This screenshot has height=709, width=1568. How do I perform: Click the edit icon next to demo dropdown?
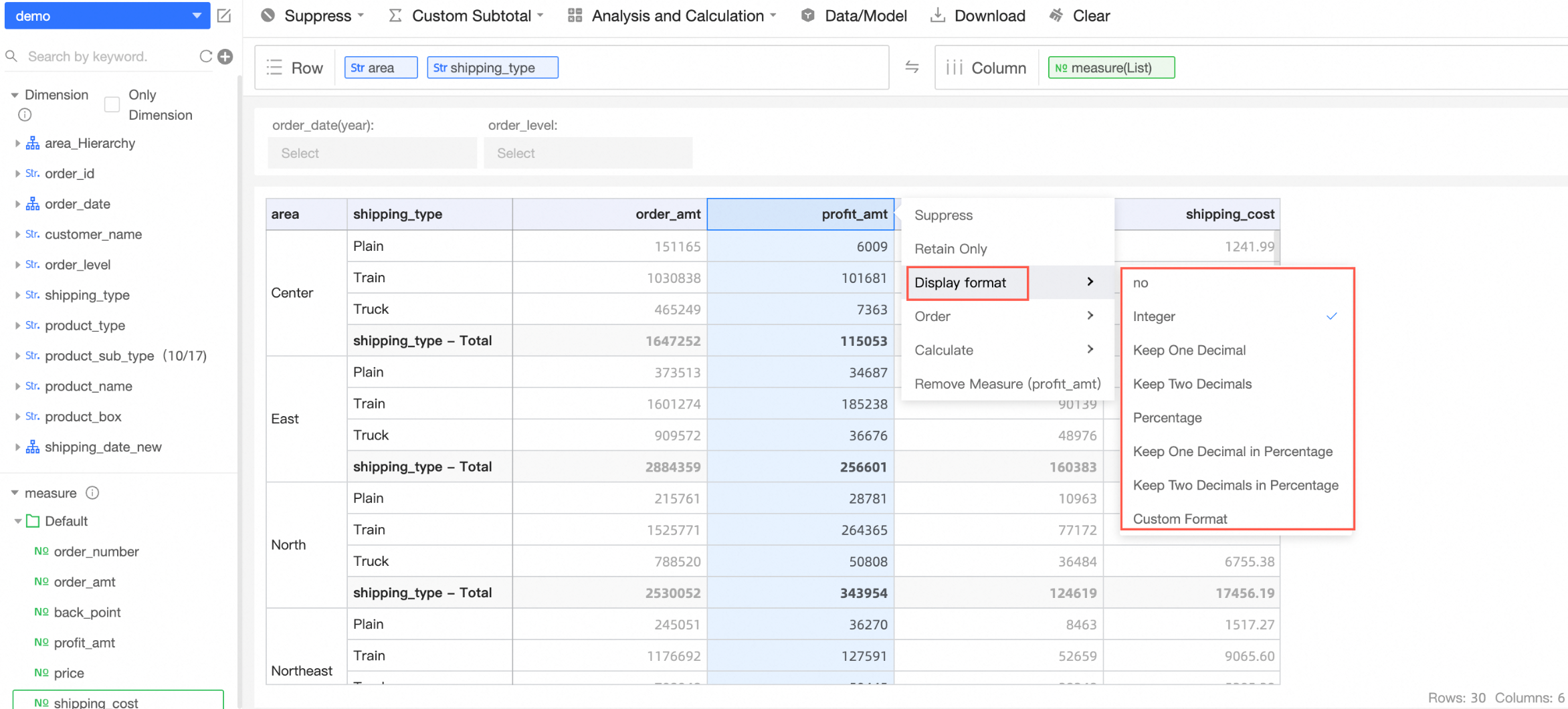(x=224, y=15)
